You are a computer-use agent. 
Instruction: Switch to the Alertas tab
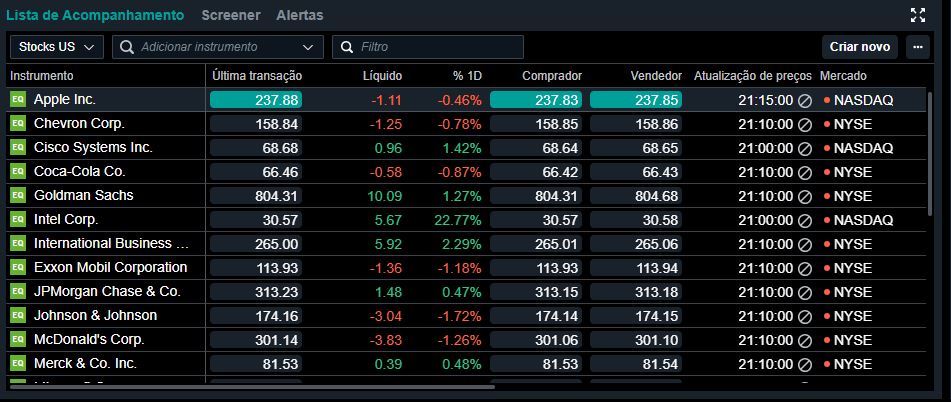point(299,15)
